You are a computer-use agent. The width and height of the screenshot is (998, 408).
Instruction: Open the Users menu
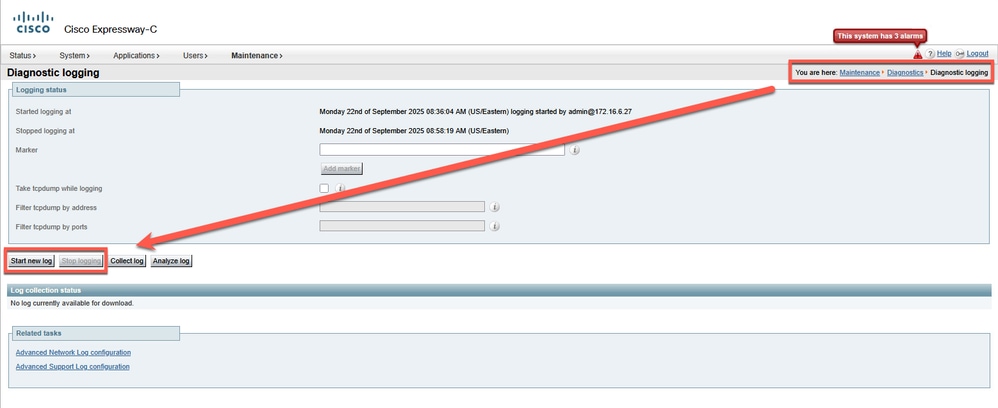(195, 55)
